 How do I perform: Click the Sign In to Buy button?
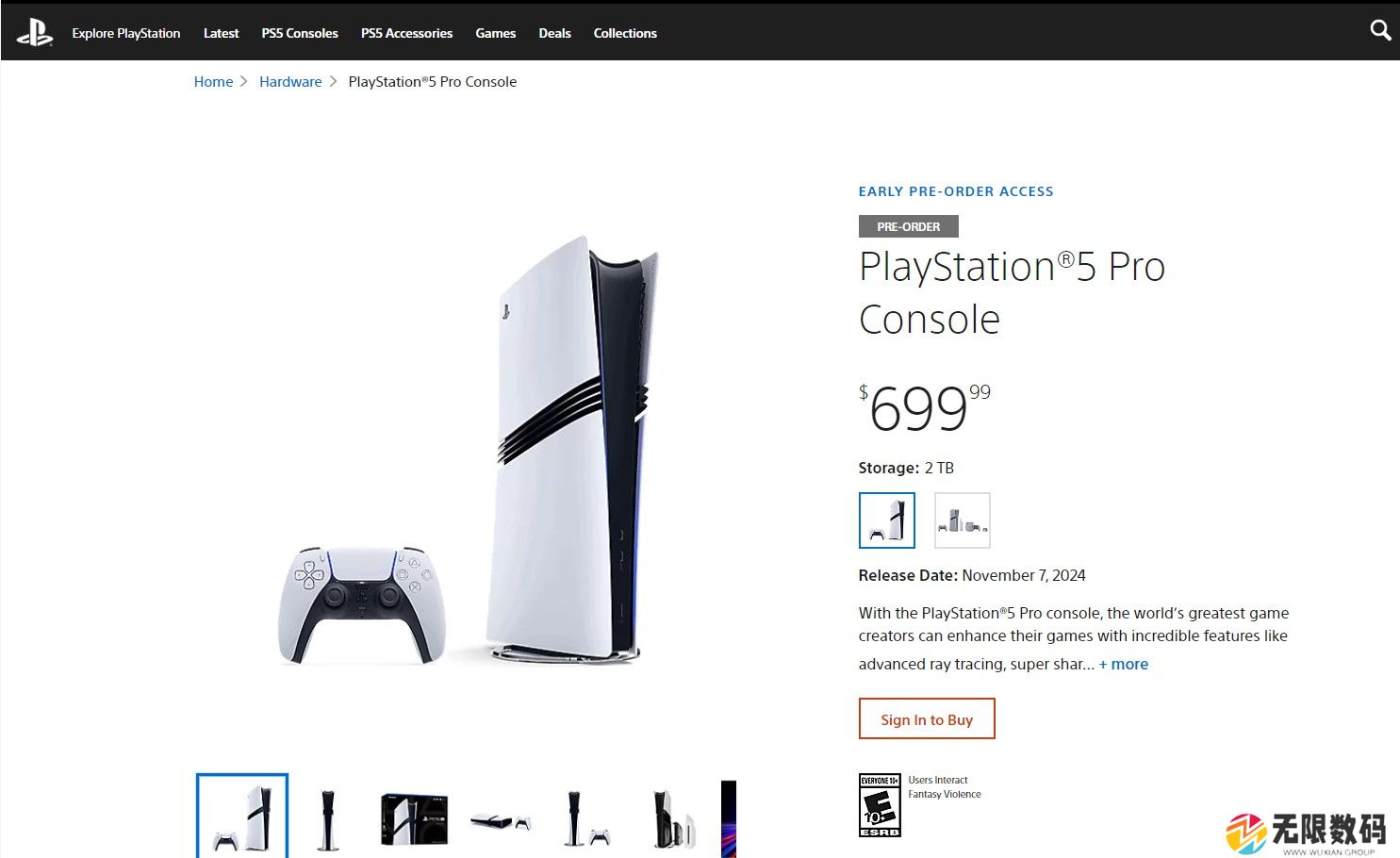tap(927, 718)
